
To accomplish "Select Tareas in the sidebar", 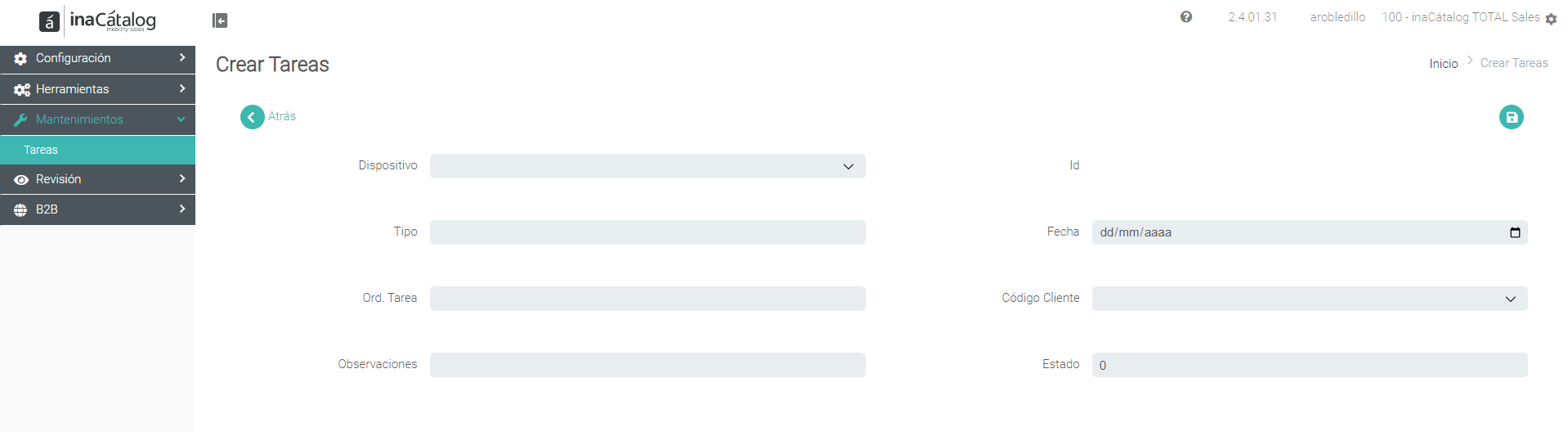I will [x=98, y=150].
